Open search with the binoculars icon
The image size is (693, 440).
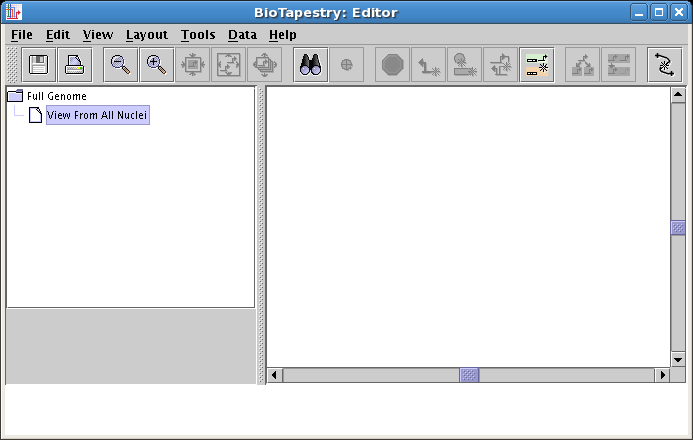[x=311, y=65]
